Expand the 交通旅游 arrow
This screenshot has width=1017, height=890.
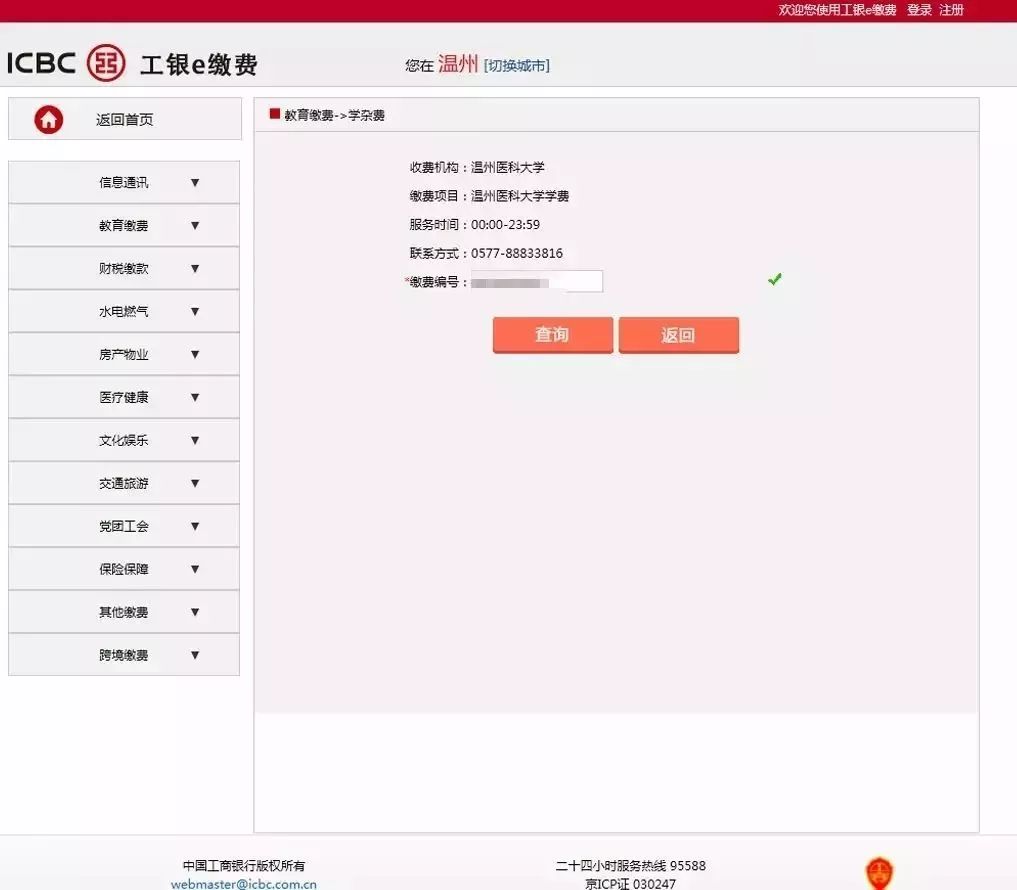pos(195,483)
